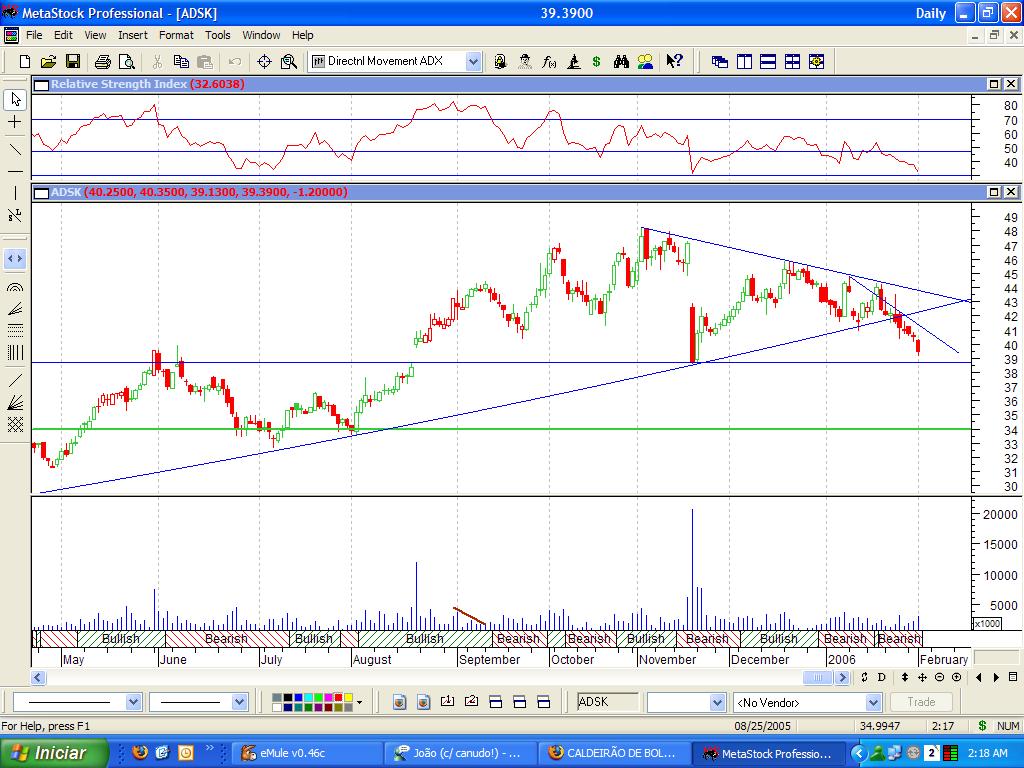Image resolution: width=1024 pixels, height=768 pixels.
Task: Click the Save chart icon
Action: point(73,61)
